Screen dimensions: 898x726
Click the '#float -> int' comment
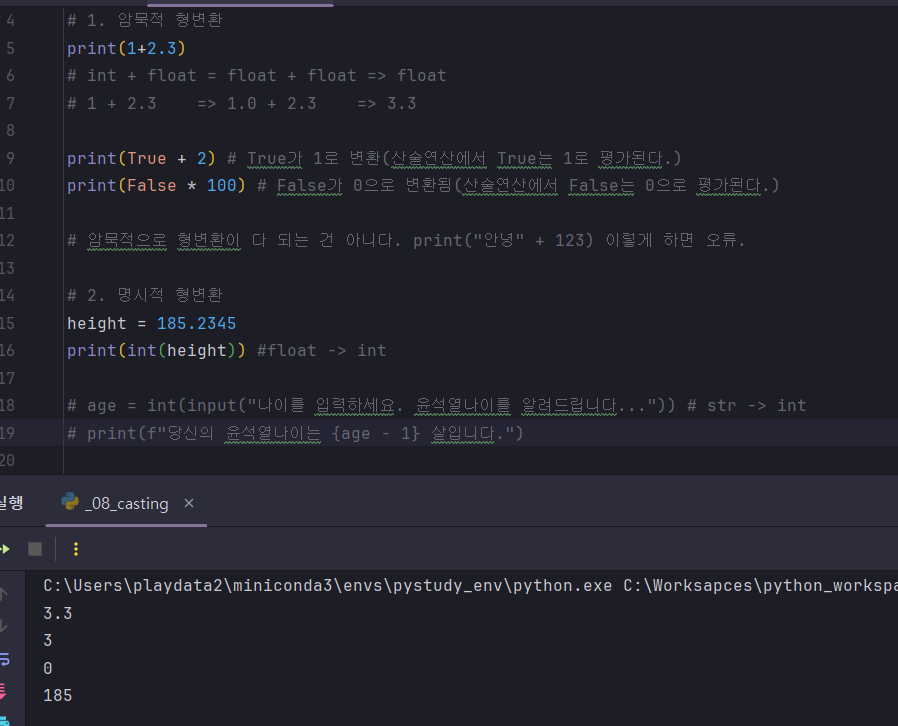tap(321, 350)
